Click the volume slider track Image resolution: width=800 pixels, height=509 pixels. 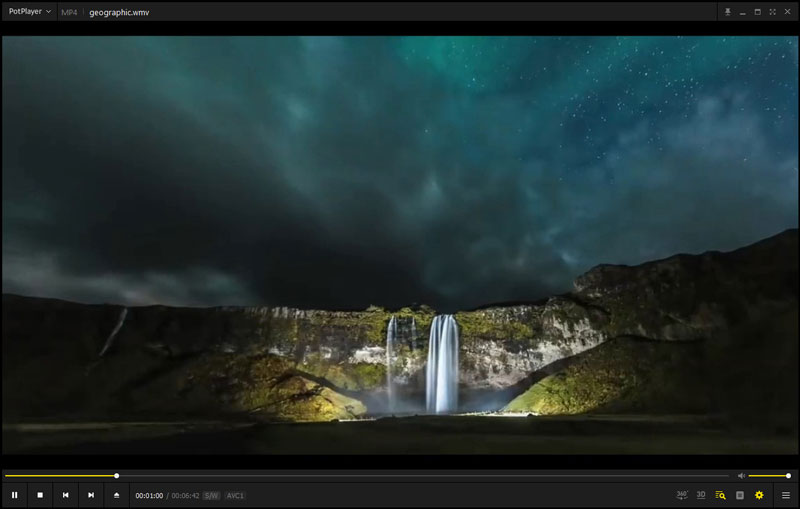point(768,476)
